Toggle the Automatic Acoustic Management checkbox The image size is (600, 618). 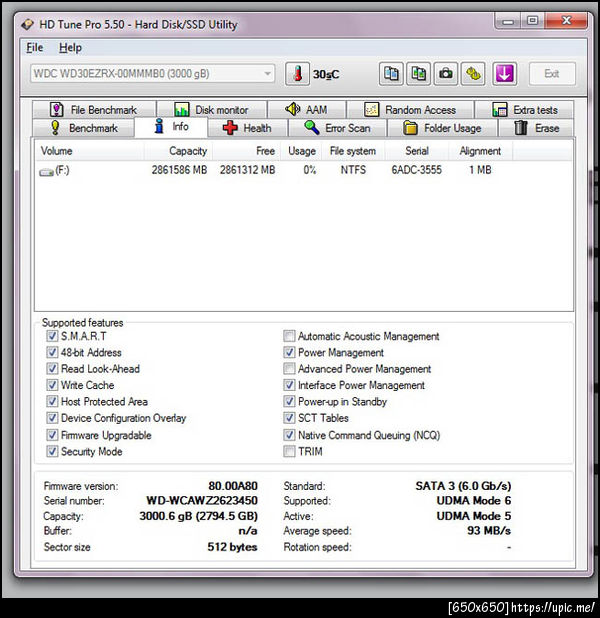click(289, 336)
